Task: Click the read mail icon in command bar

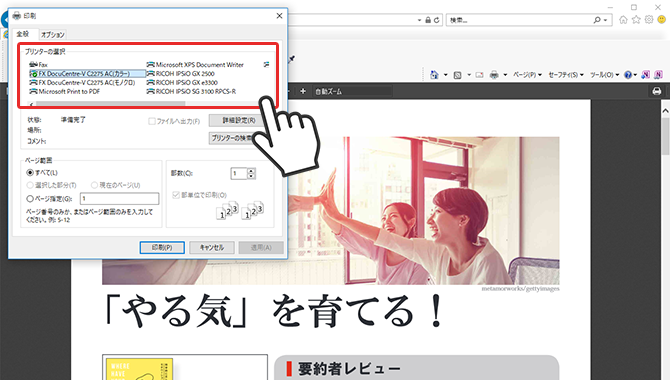Action: 479,75
